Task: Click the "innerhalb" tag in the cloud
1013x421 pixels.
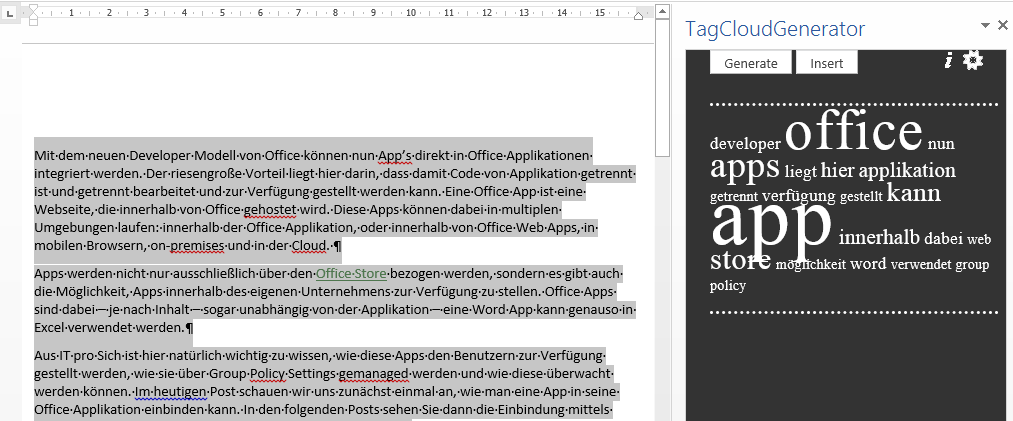Action: coord(878,238)
